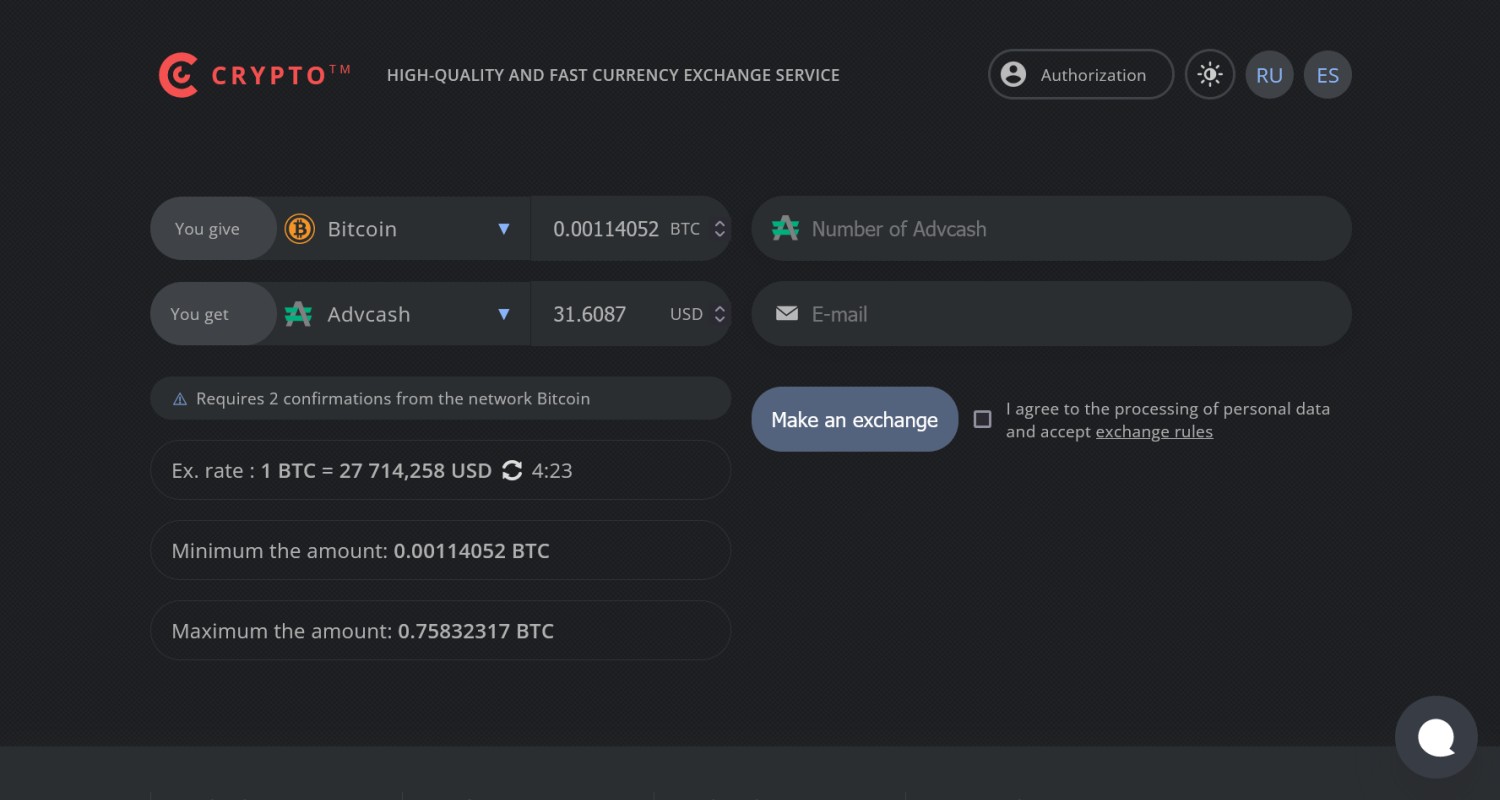The height and width of the screenshot is (800, 1500).
Task: Click the envelope icon in E-mail field
Action: [x=787, y=314]
